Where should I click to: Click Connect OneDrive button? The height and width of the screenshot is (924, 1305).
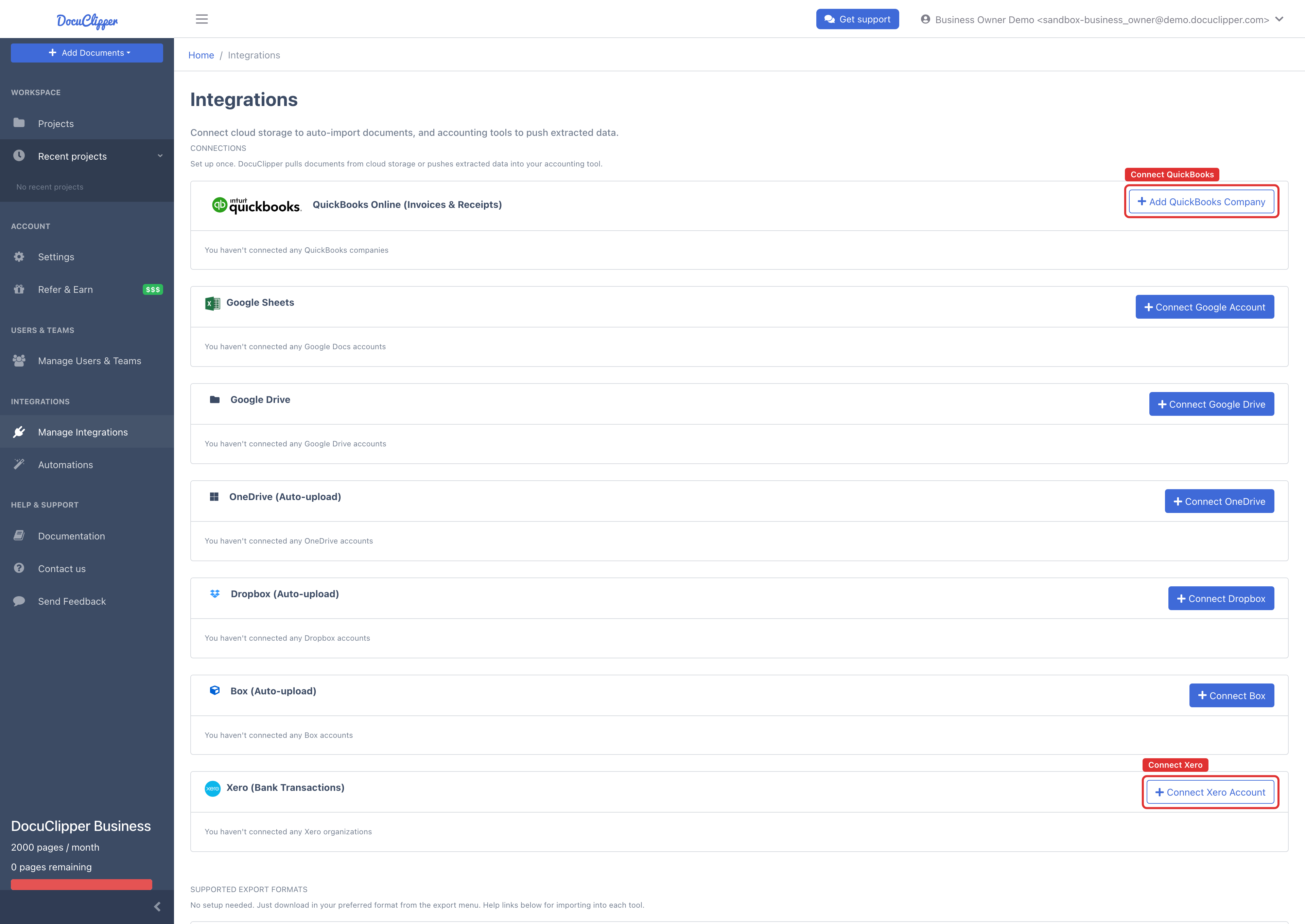pos(1220,501)
